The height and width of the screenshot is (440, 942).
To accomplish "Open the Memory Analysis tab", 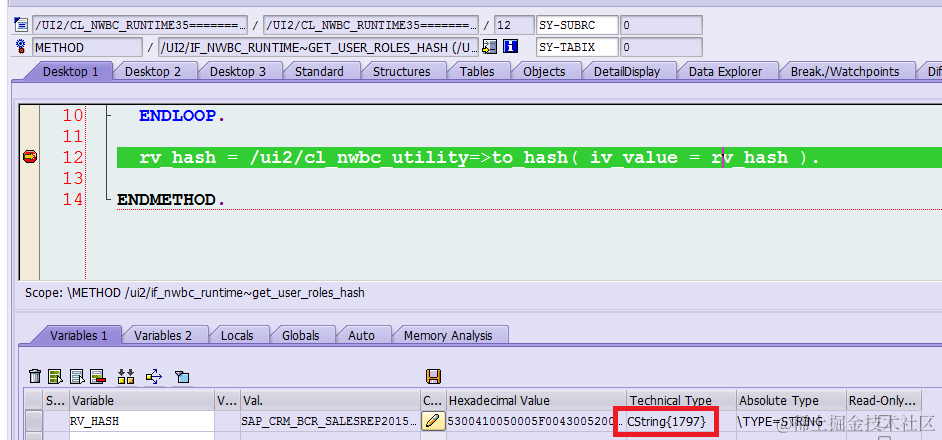I will point(448,335).
